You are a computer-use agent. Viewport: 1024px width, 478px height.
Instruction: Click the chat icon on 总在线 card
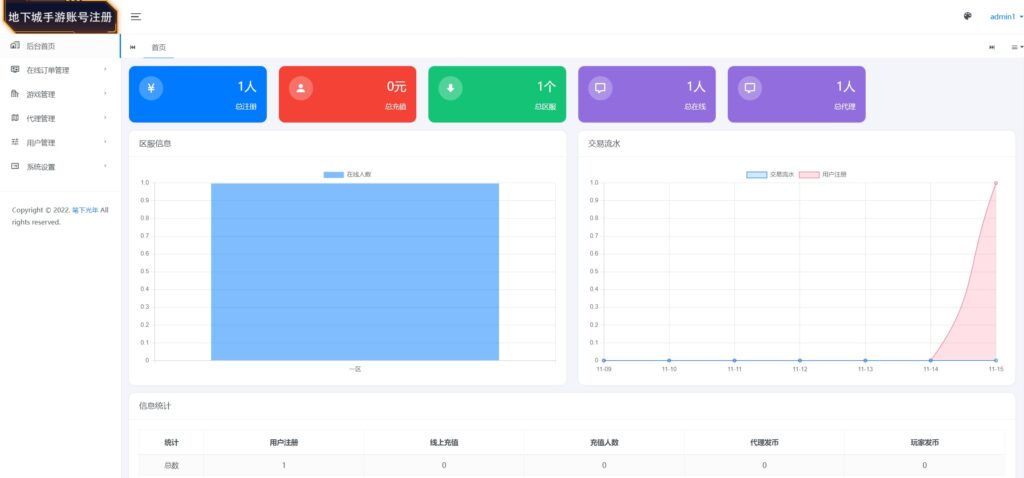(600, 88)
